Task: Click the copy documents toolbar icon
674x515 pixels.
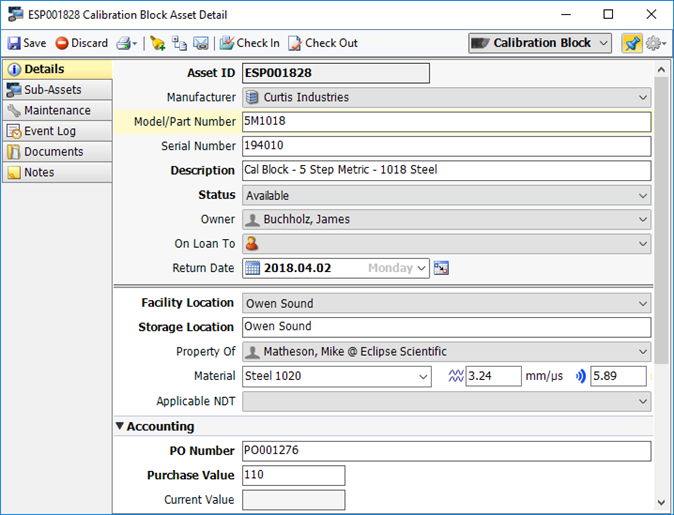Action: (x=179, y=43)
